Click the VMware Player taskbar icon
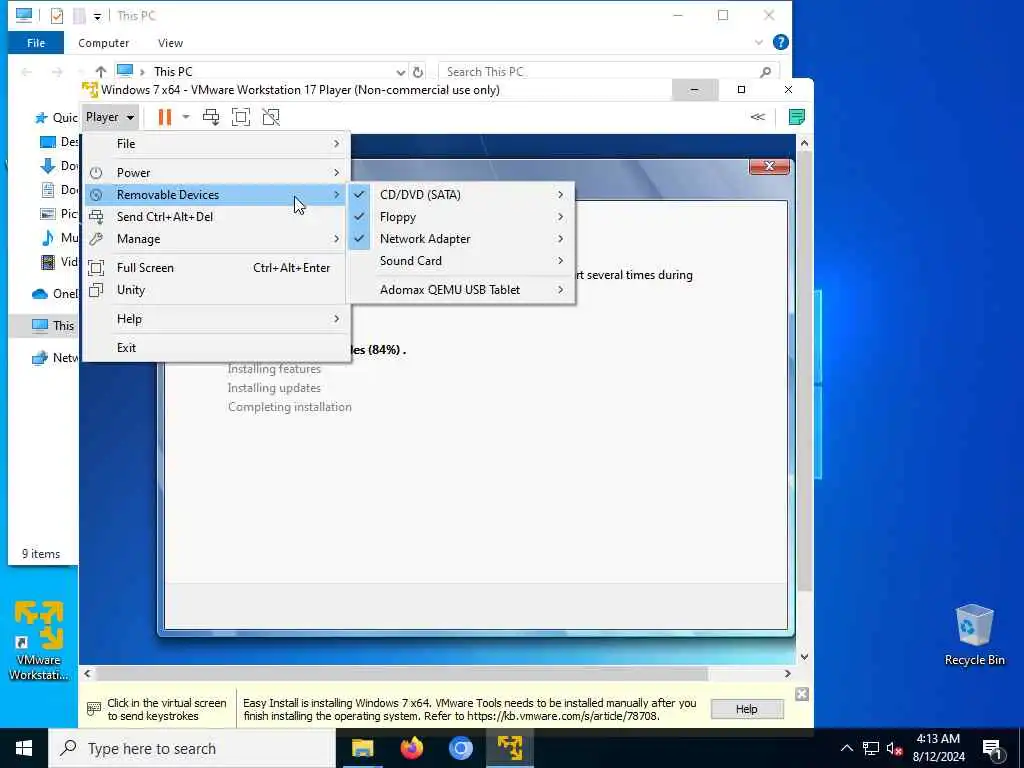This screenshot has width=1024, height=768. pos(510,748)
